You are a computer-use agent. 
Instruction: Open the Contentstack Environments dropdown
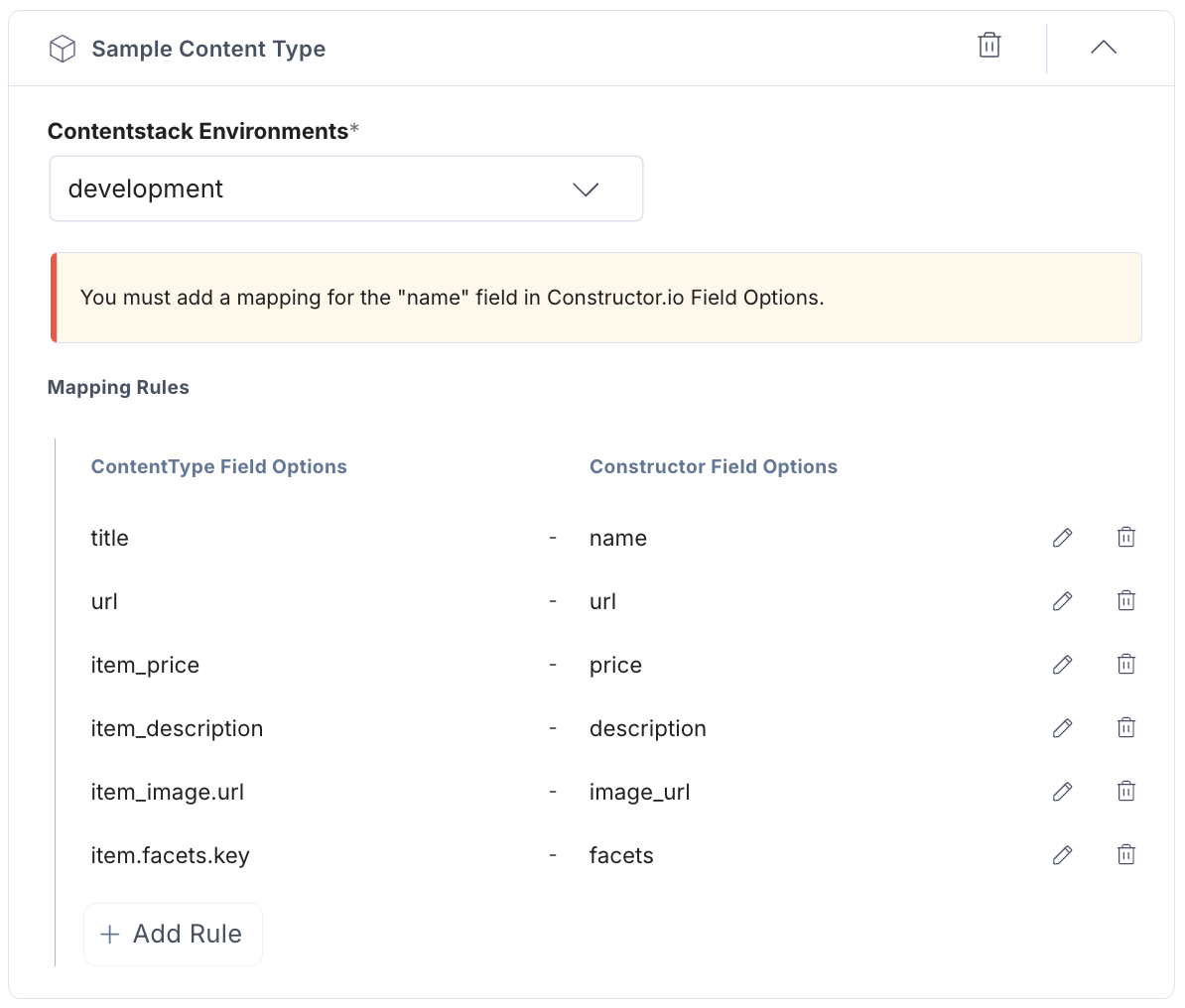pos(346,189)
